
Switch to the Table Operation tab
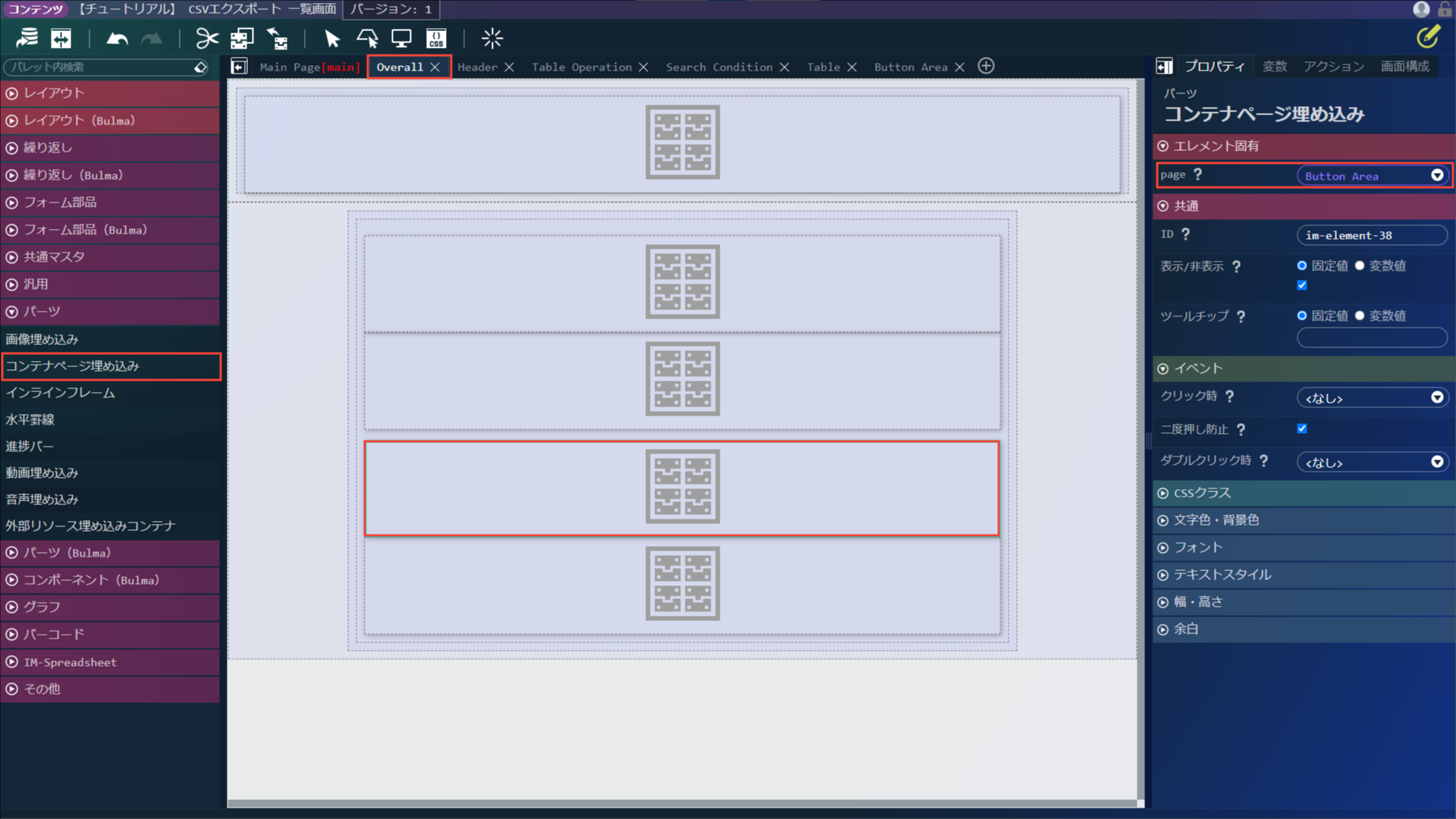tap(581, 67)
